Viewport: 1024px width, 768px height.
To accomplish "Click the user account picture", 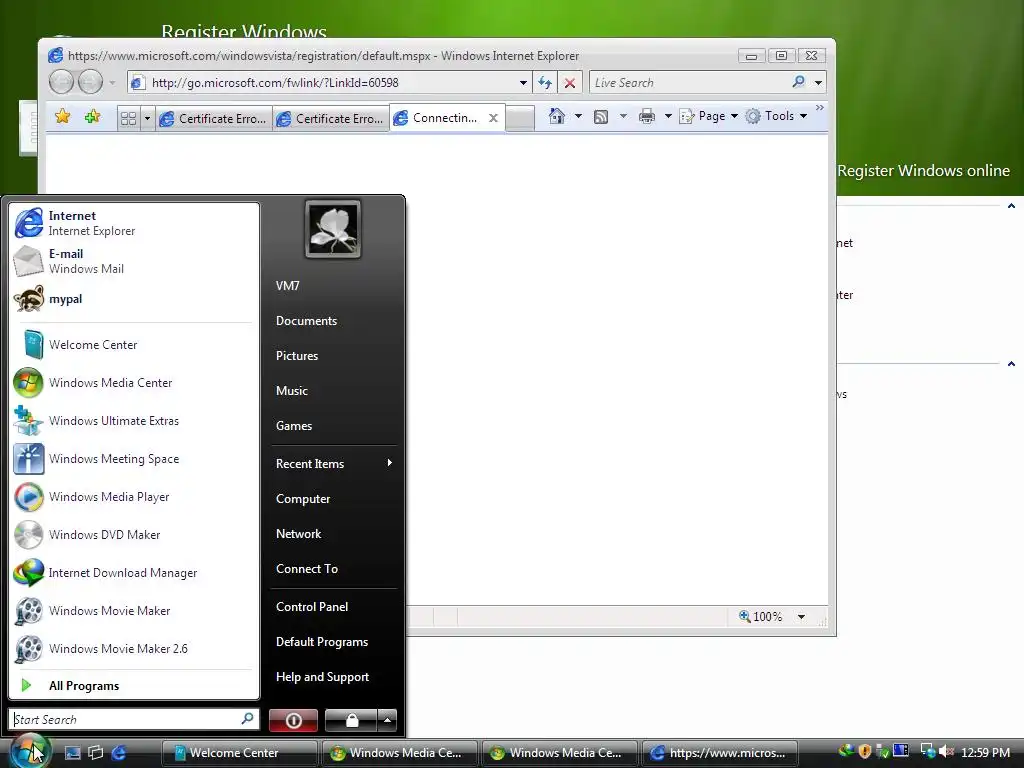I will [x=332, y=229].
